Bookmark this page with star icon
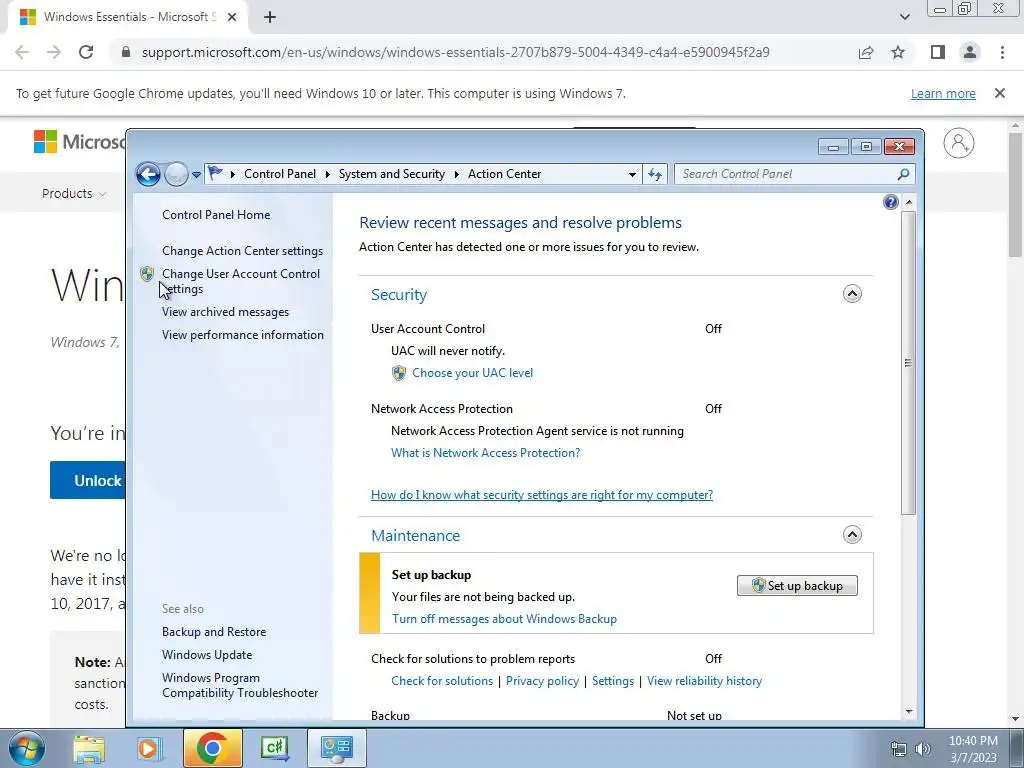This screenshot has height=768, width=1024. click(898, 52)
